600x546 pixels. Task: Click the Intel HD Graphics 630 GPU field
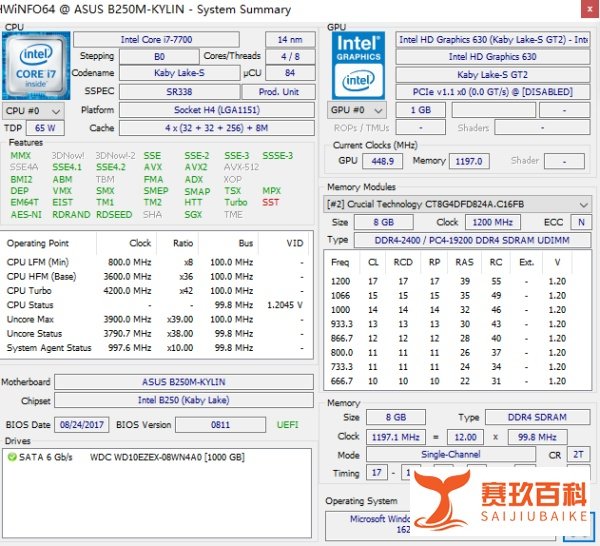click(x=492, y=57)
